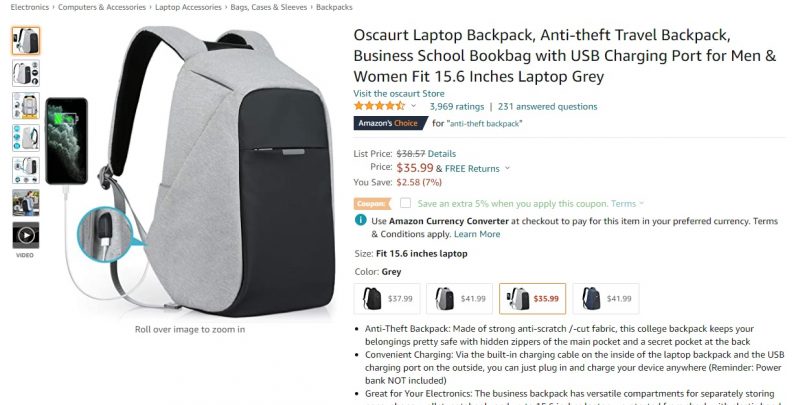Select the thumbnail of person wearing backpack
The height and width of the screenshot is (405, 800).
26,202
